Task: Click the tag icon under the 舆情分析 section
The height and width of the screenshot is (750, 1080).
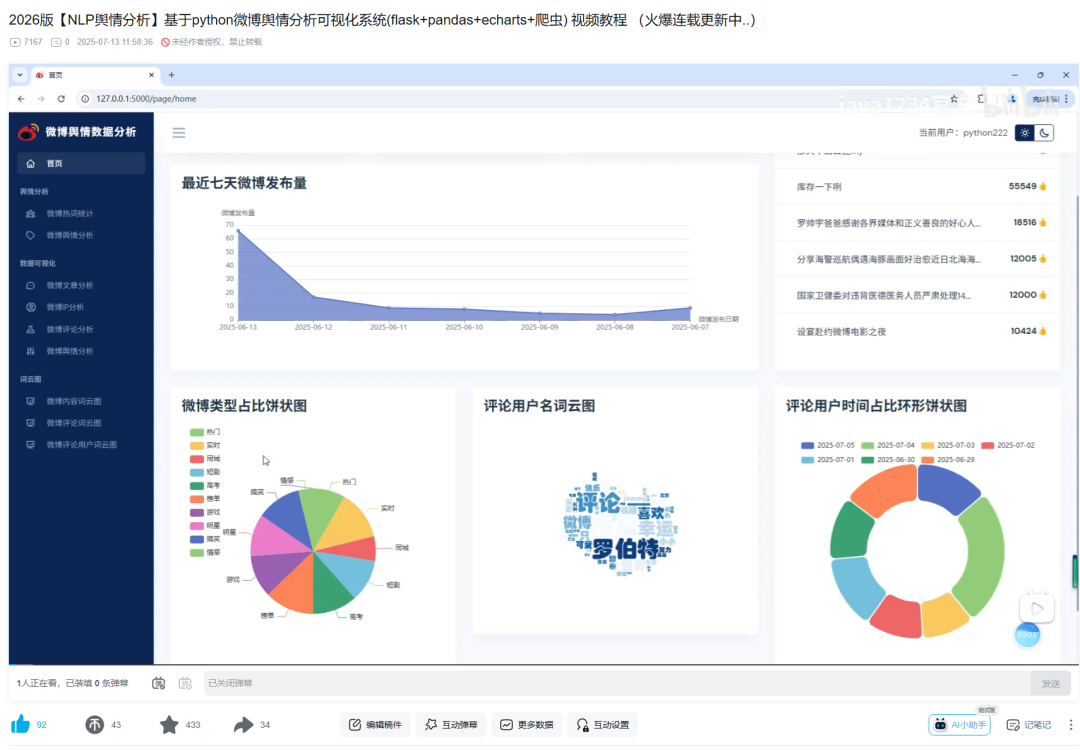Action: pyautogui.click(x=30, y=236)
